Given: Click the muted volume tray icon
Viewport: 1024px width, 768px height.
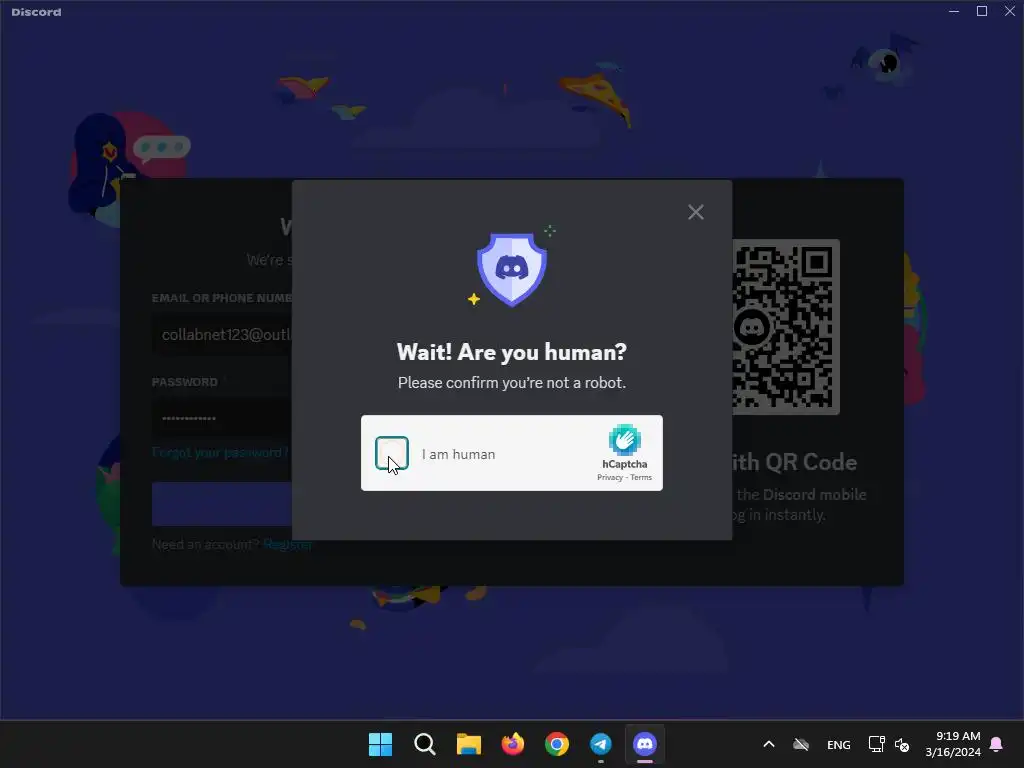Looking at the screenshot, I should [x=902, y=744].
